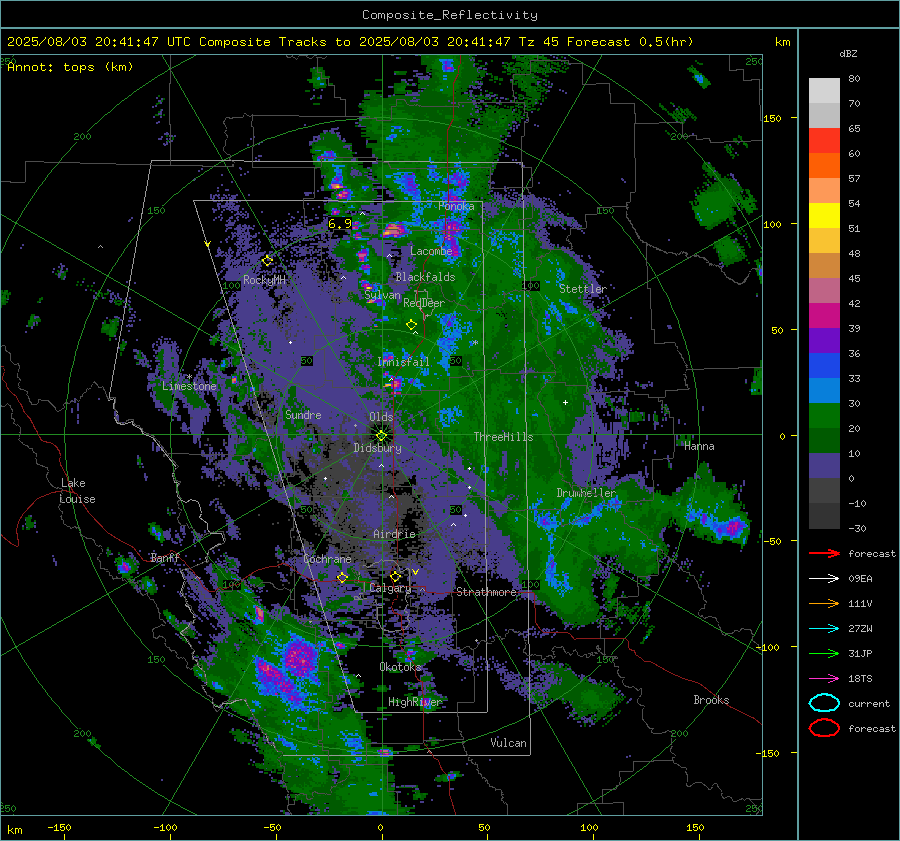Click the RedDeer city label
The image size is (900, 841).
424,303
